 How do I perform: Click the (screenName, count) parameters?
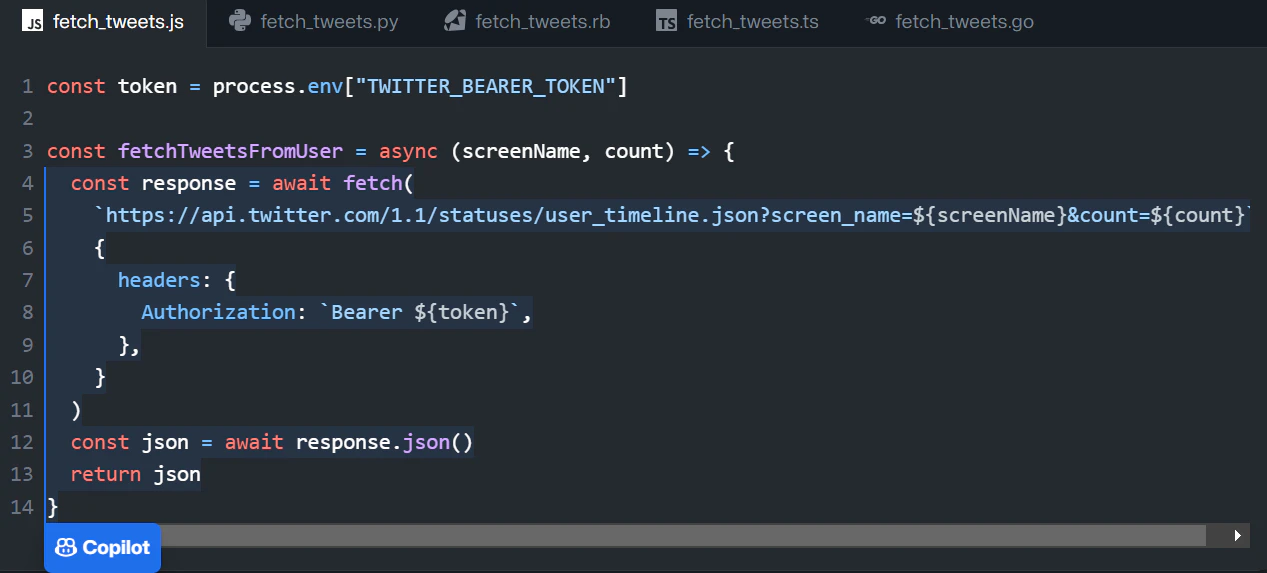(x=562, y=152)
